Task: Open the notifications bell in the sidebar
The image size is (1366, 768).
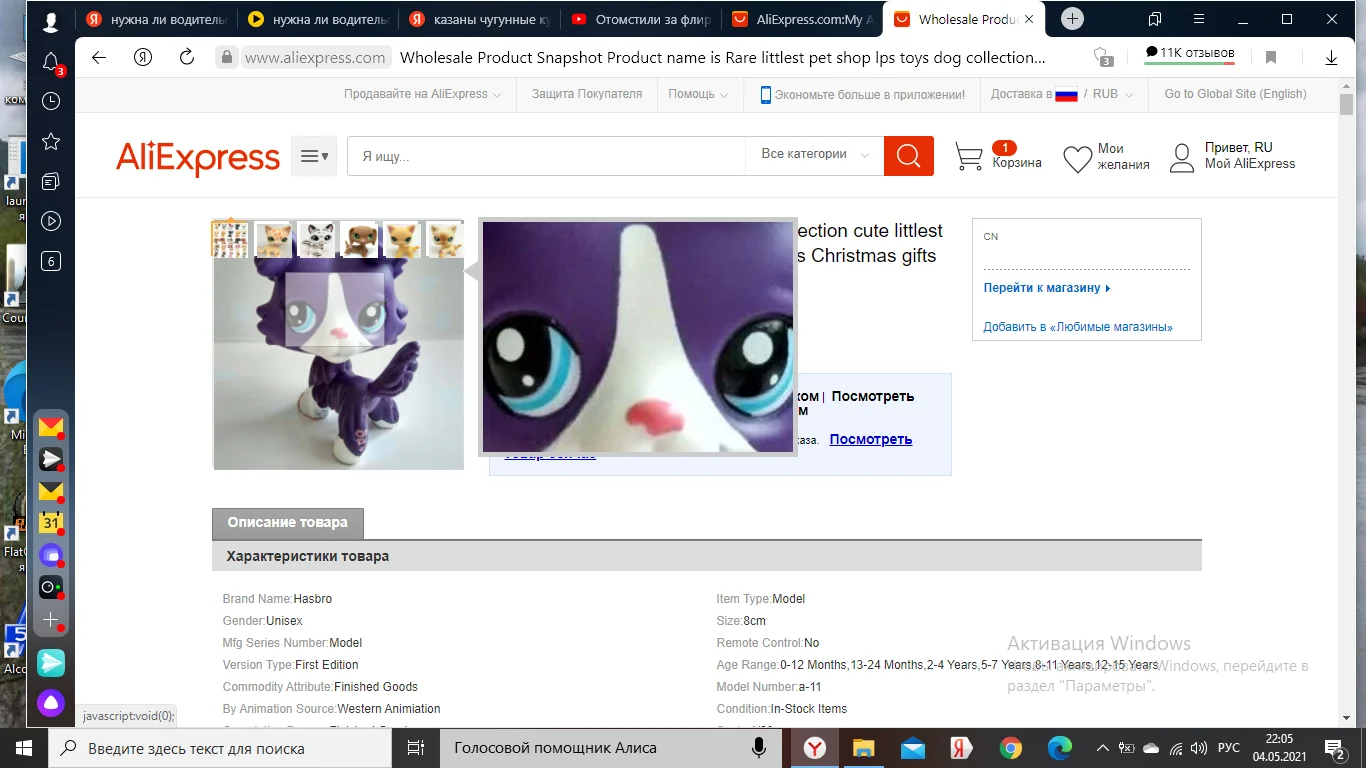Action: (x=51, y=62)
